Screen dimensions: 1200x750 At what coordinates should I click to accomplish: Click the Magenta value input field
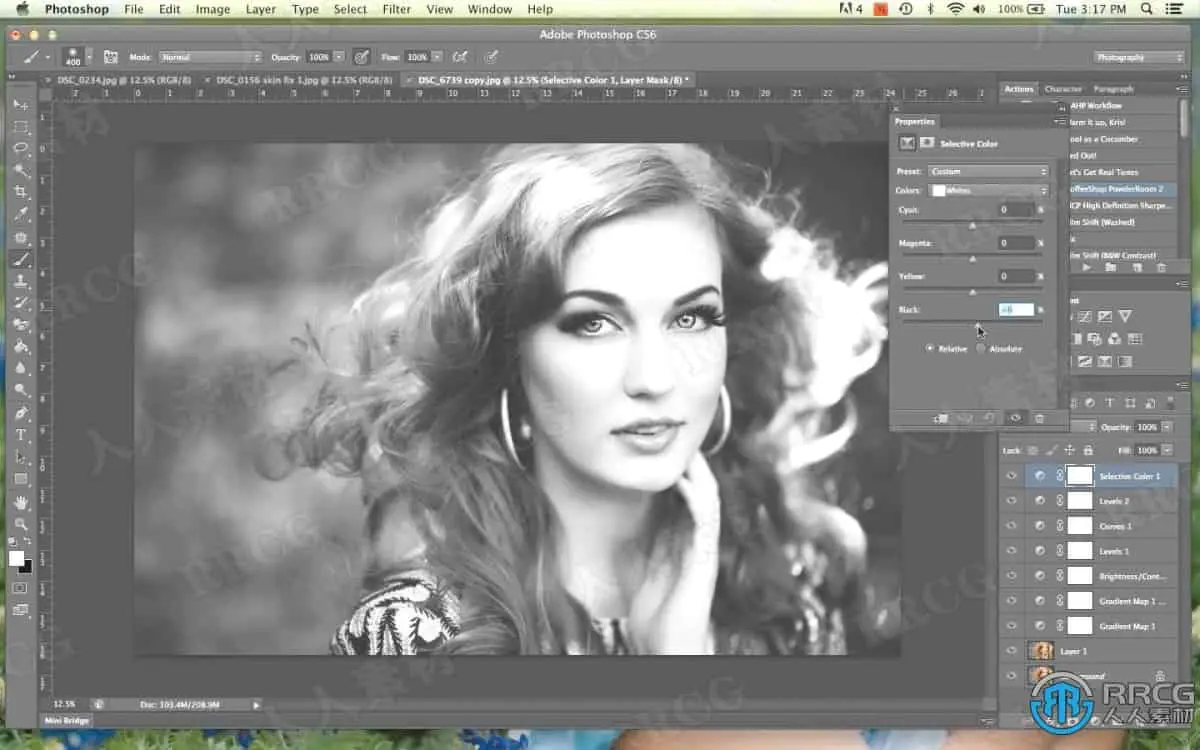(x=1016, y=243)
